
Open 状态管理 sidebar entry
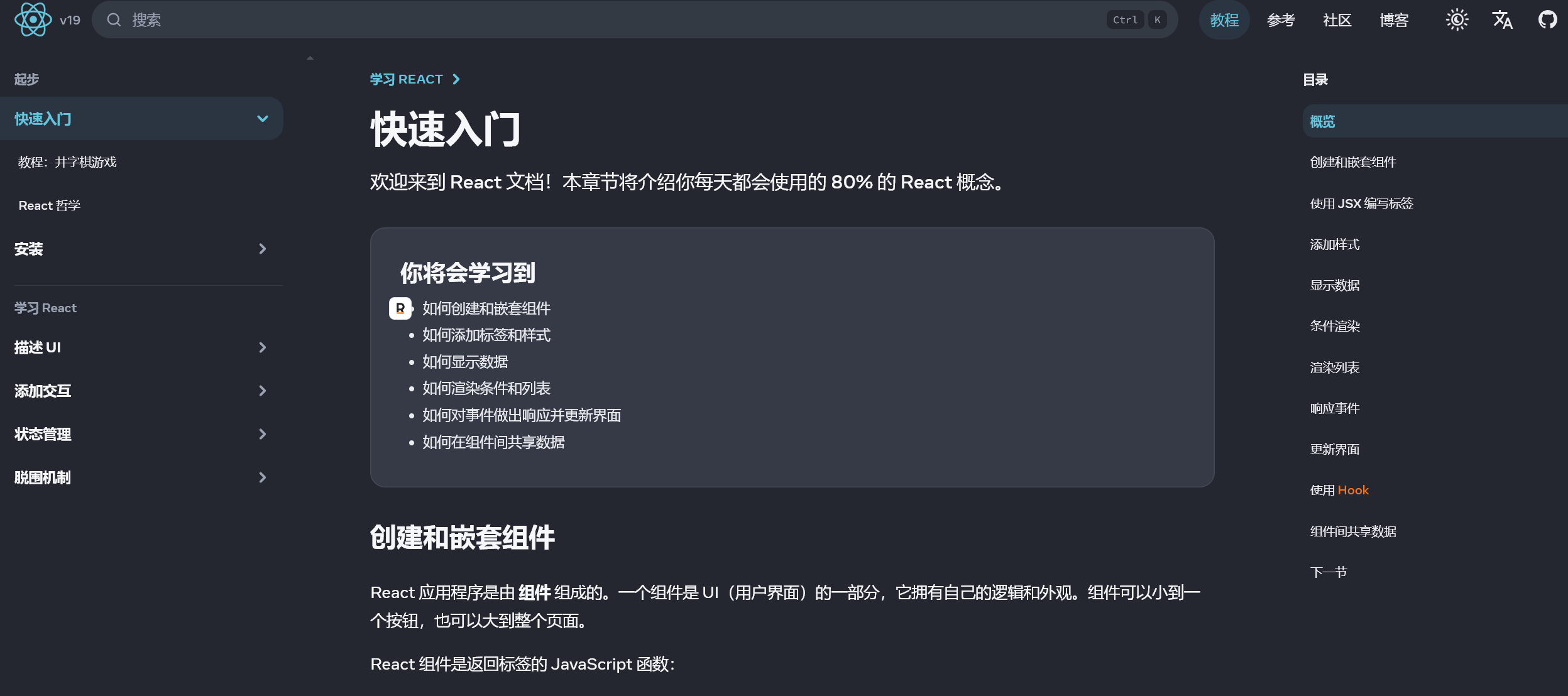43,434
